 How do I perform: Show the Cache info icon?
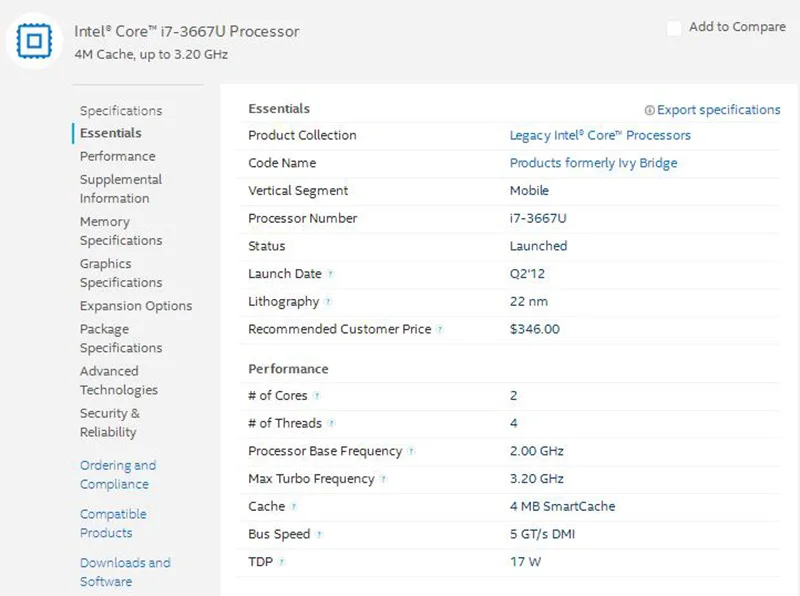pyautogui.click(x=294, y=507)
